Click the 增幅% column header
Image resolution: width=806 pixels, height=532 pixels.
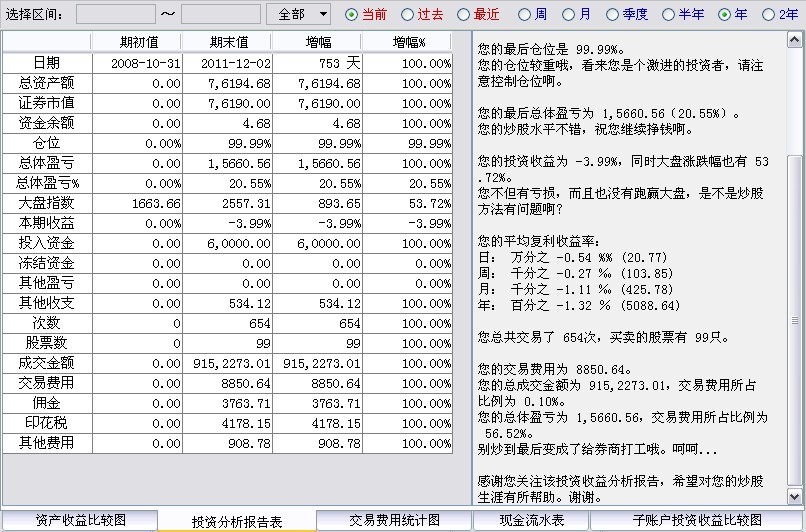[x=408, y=42]
